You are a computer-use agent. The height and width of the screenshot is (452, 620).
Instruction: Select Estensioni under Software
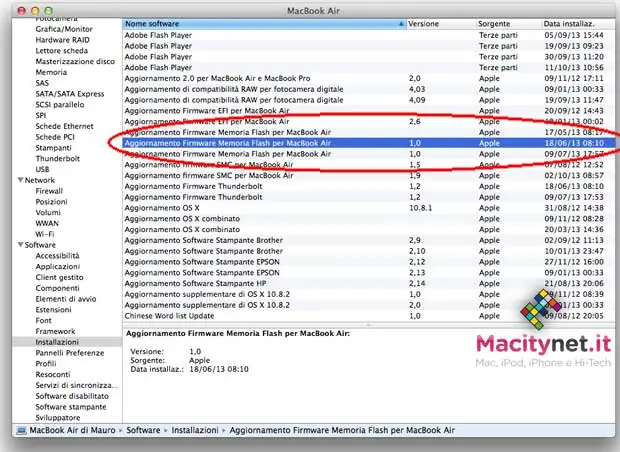[53, 310]
